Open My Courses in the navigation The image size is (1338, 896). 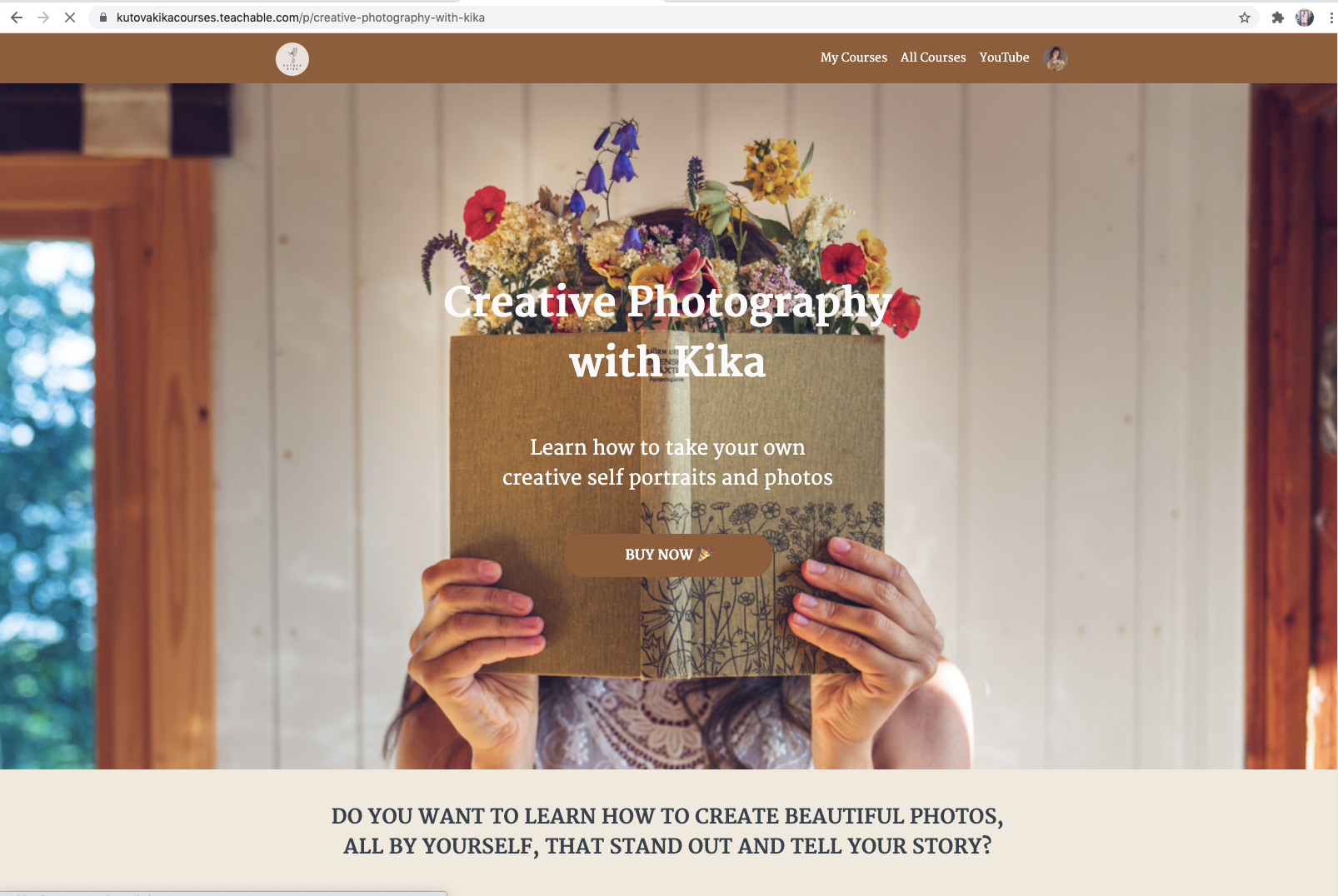coord(853,57)
